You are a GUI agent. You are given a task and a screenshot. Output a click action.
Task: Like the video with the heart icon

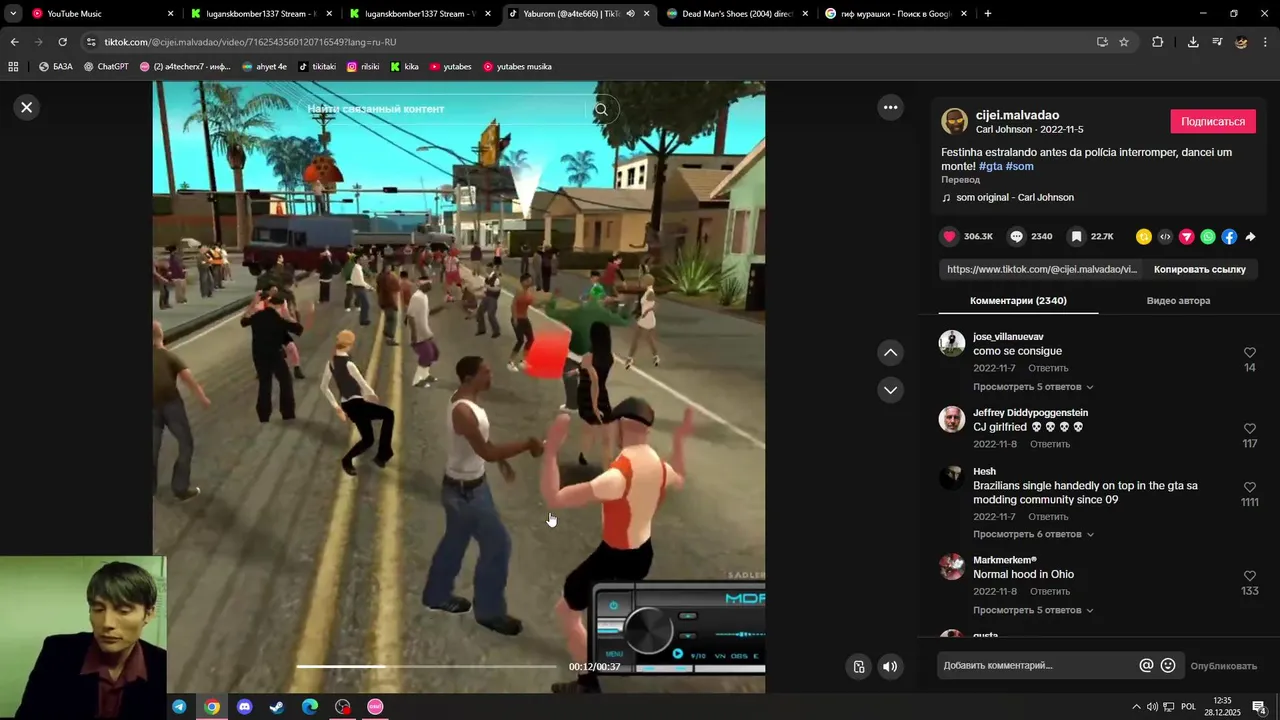[x=950, y=237]
